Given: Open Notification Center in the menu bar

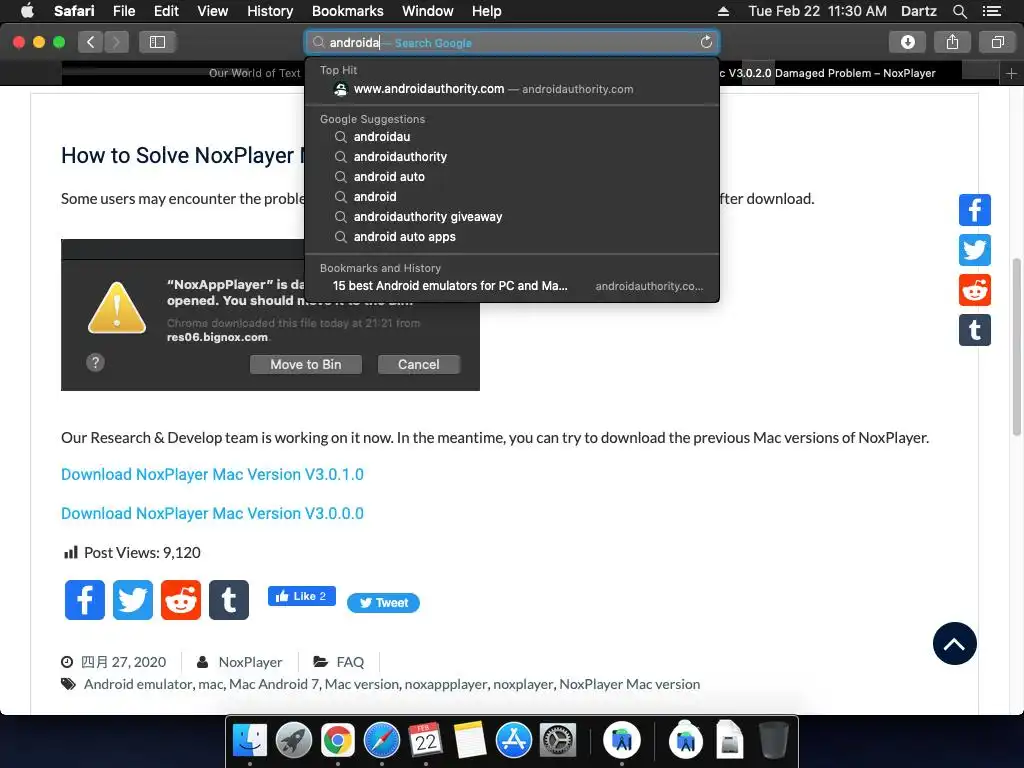Looking at the screenshot, I should [x=991, y=11].
